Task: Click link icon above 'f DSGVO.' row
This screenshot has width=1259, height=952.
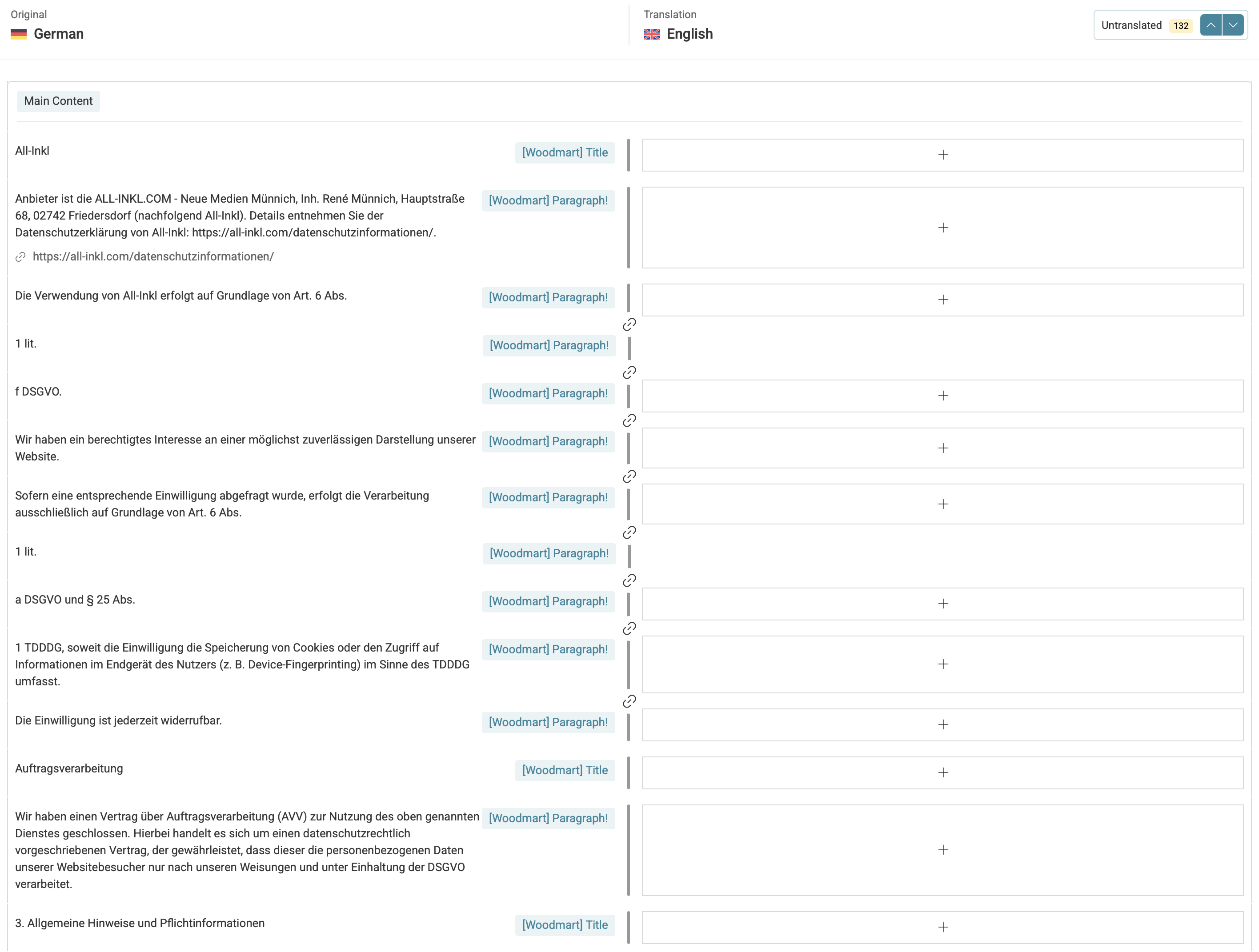Action: tap(629, 373)
